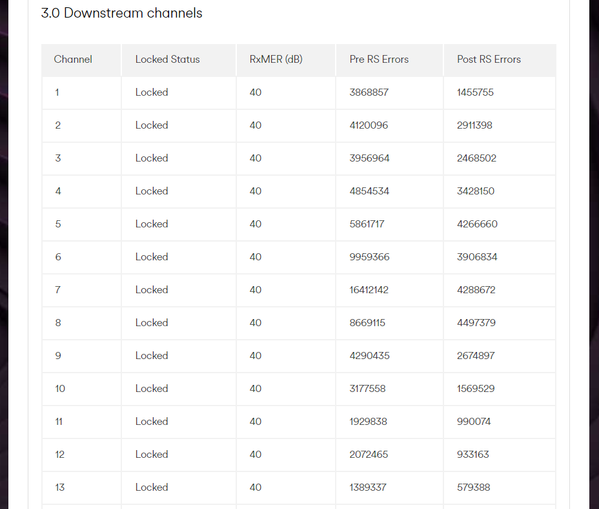
Task: Click Post RS Errors value 2911398
Action: coord(474,125)
